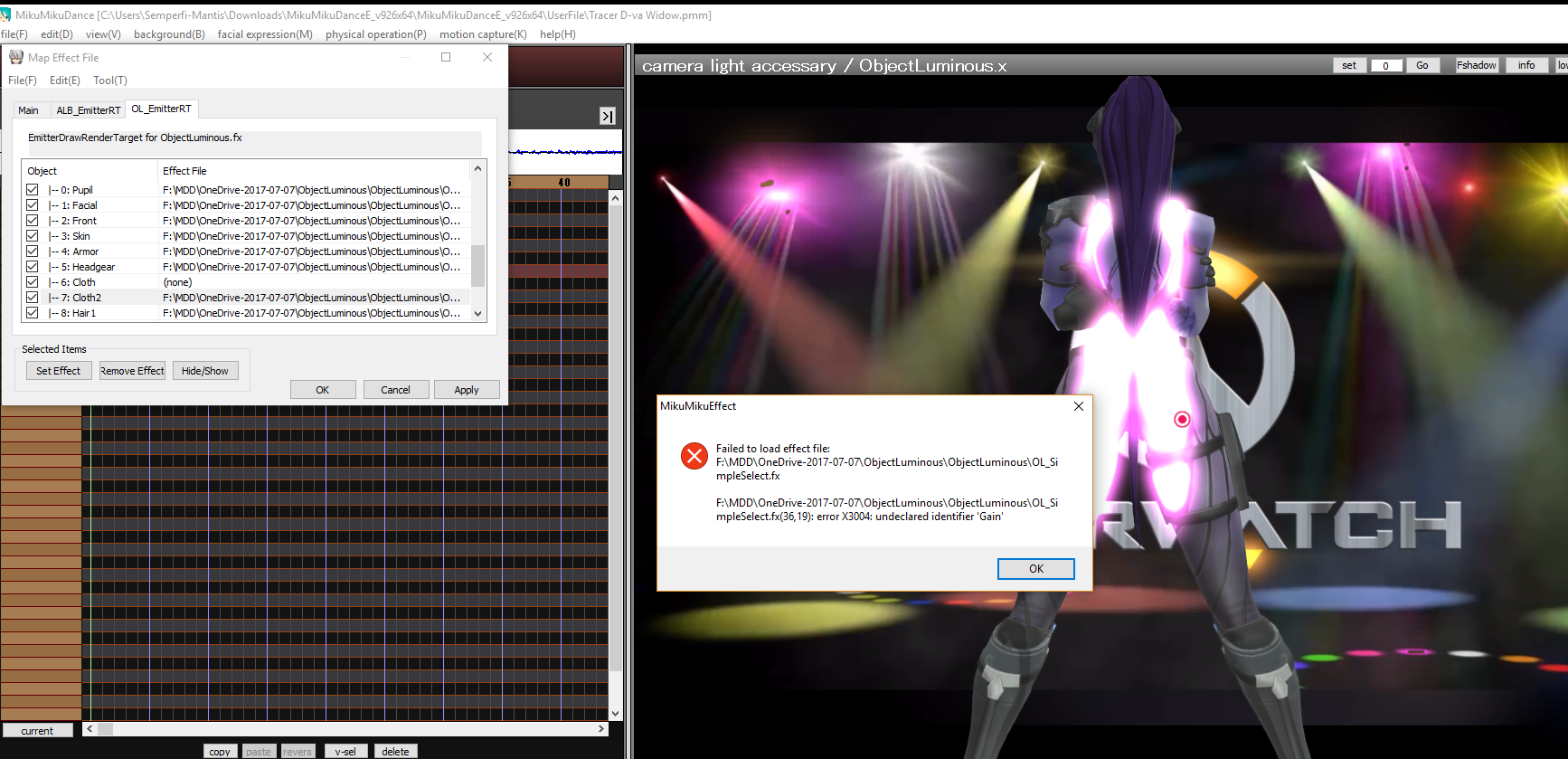Toggle the 2: Front object checkbox
The image size is (1568, 759).
coord(33,221)
